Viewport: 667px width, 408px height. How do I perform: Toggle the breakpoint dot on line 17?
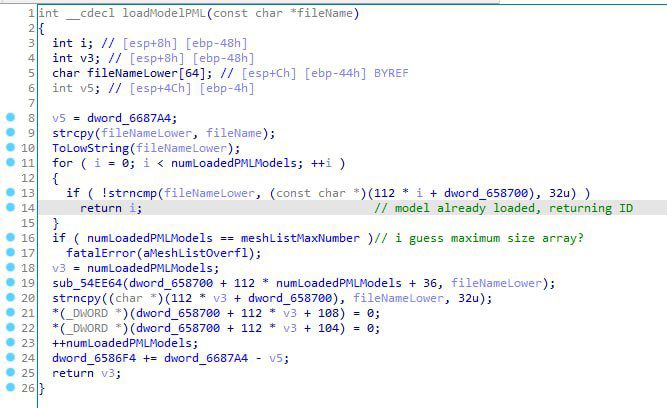coord(11,252)
